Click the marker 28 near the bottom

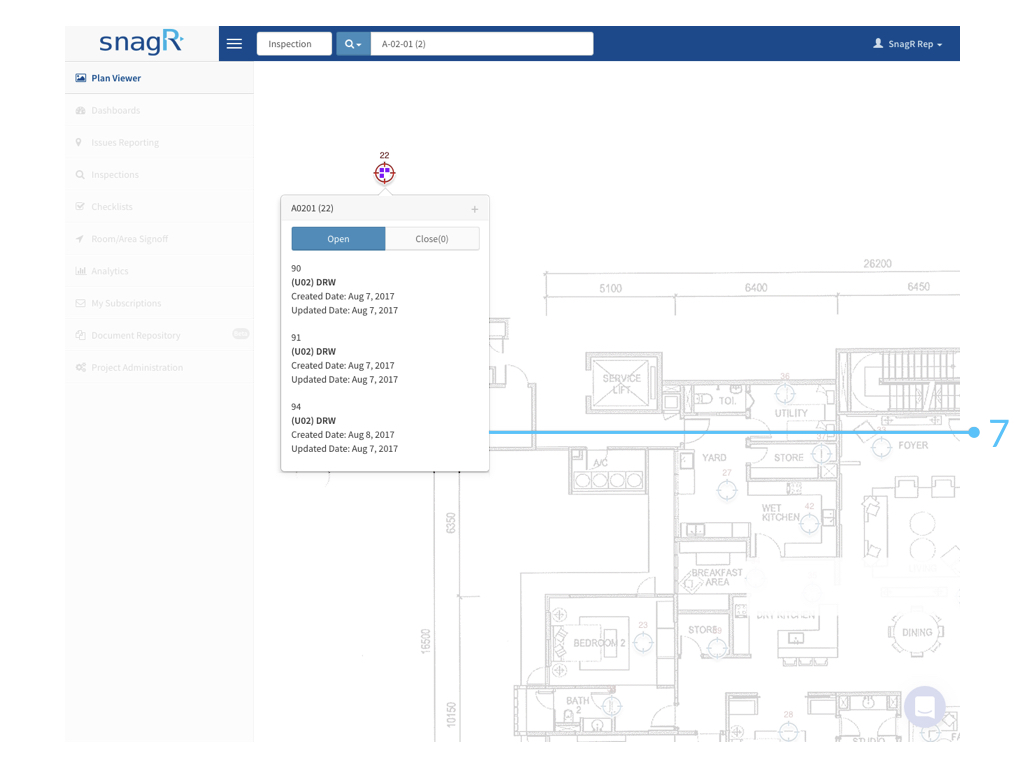pos(788,731)
